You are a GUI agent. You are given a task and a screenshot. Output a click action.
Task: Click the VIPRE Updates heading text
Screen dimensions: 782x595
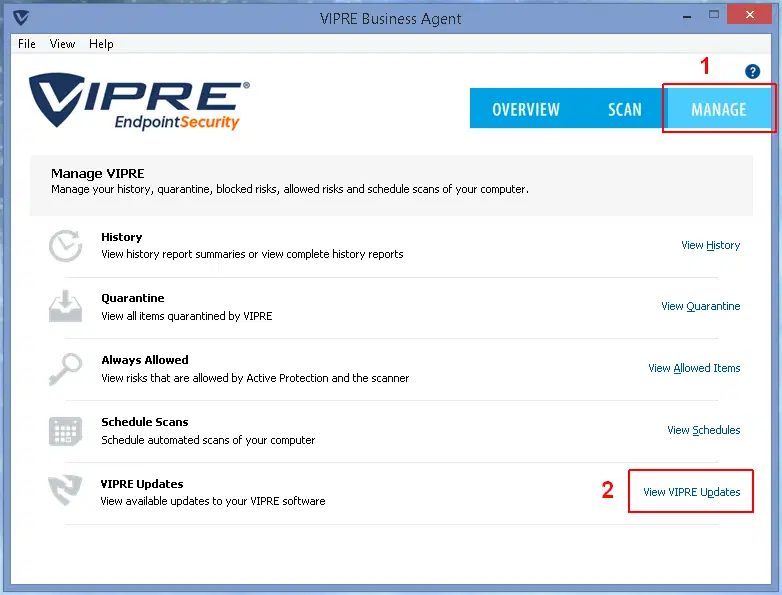pos(142,484)
